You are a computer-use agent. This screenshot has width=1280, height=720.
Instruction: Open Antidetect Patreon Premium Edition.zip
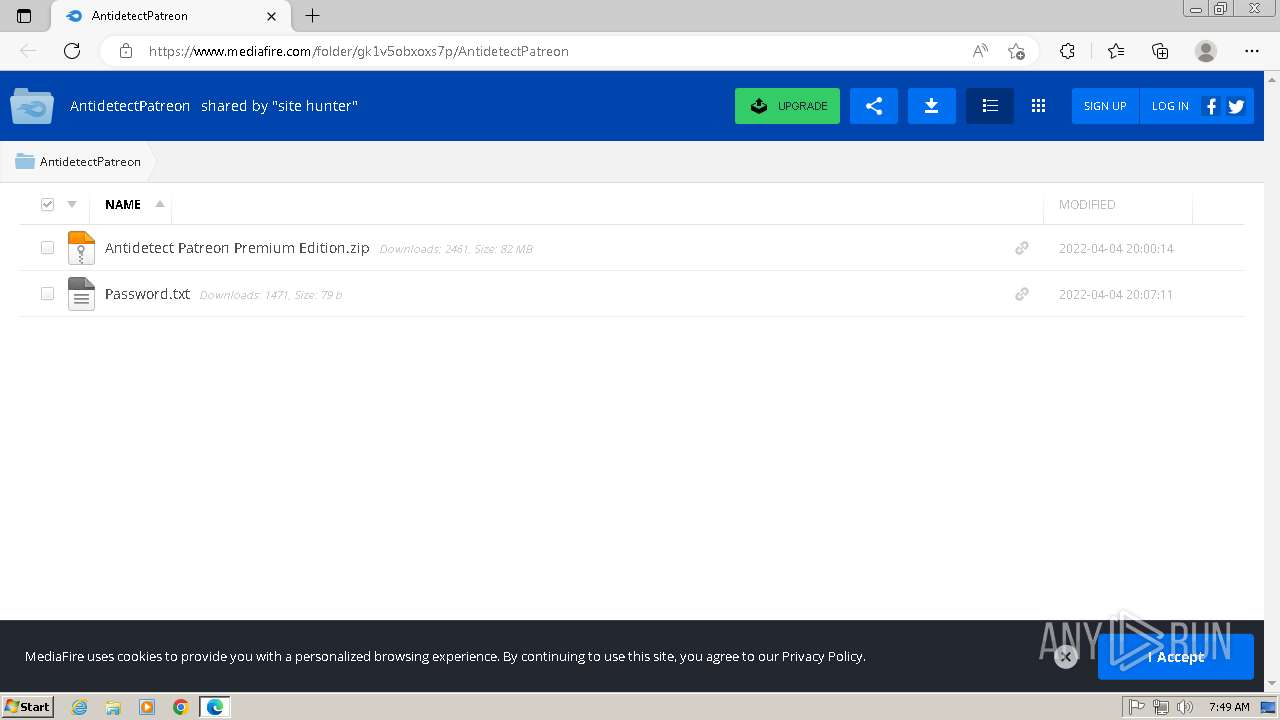(x=237, y=248)
